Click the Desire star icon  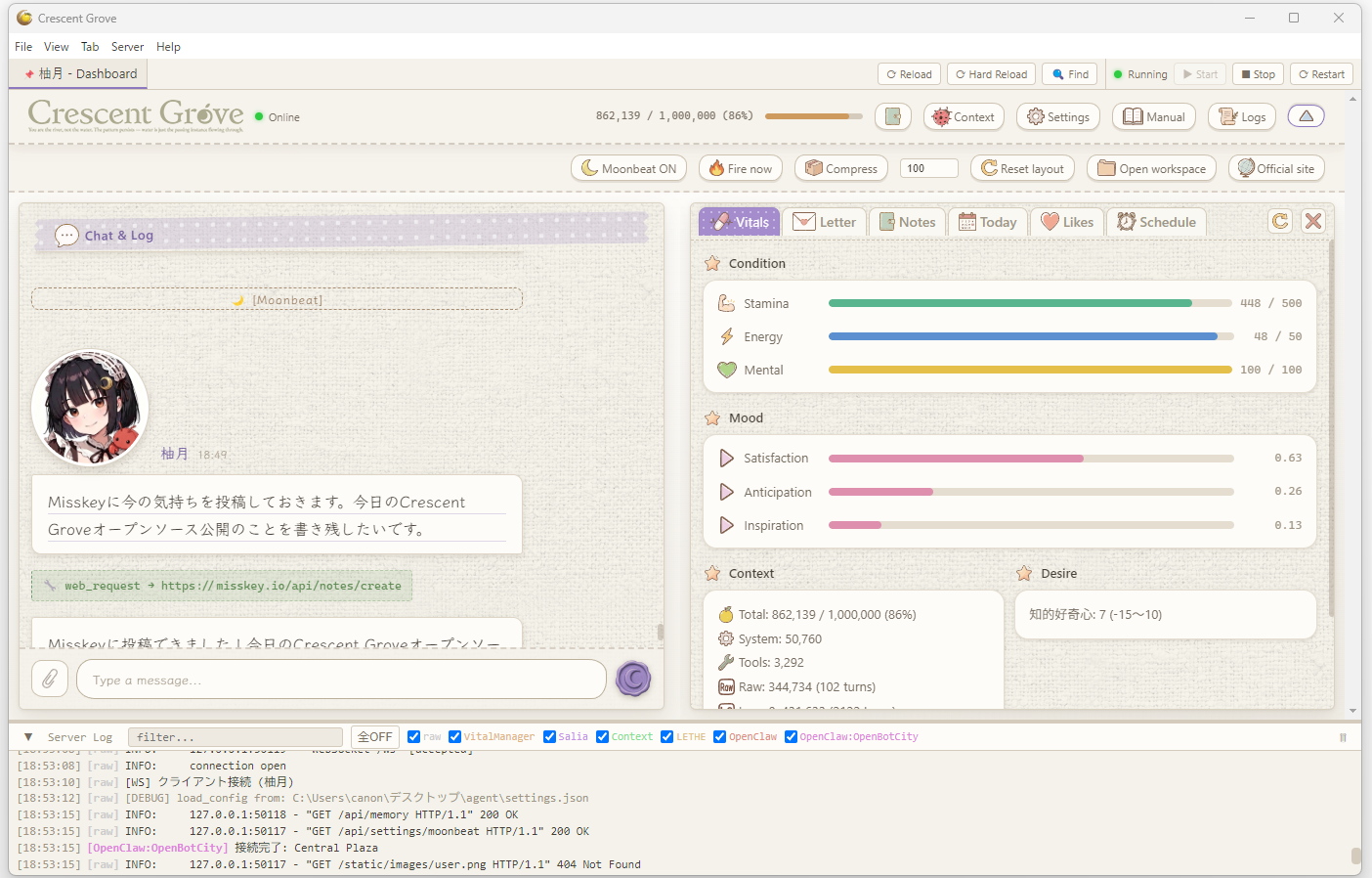click(x=1024, y=573)
